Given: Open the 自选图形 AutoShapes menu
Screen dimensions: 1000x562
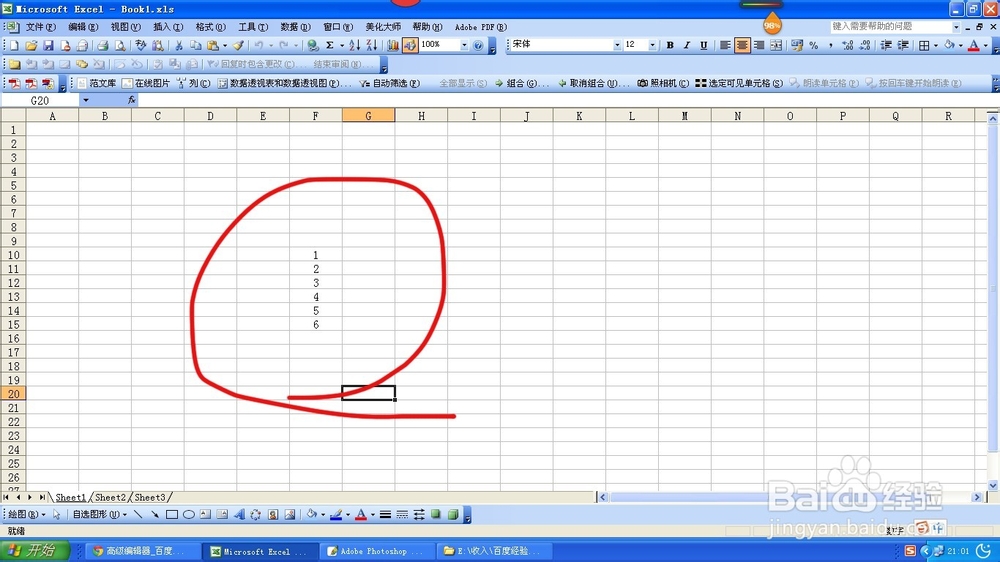Looking at the screenshot, I should (99, 515).
